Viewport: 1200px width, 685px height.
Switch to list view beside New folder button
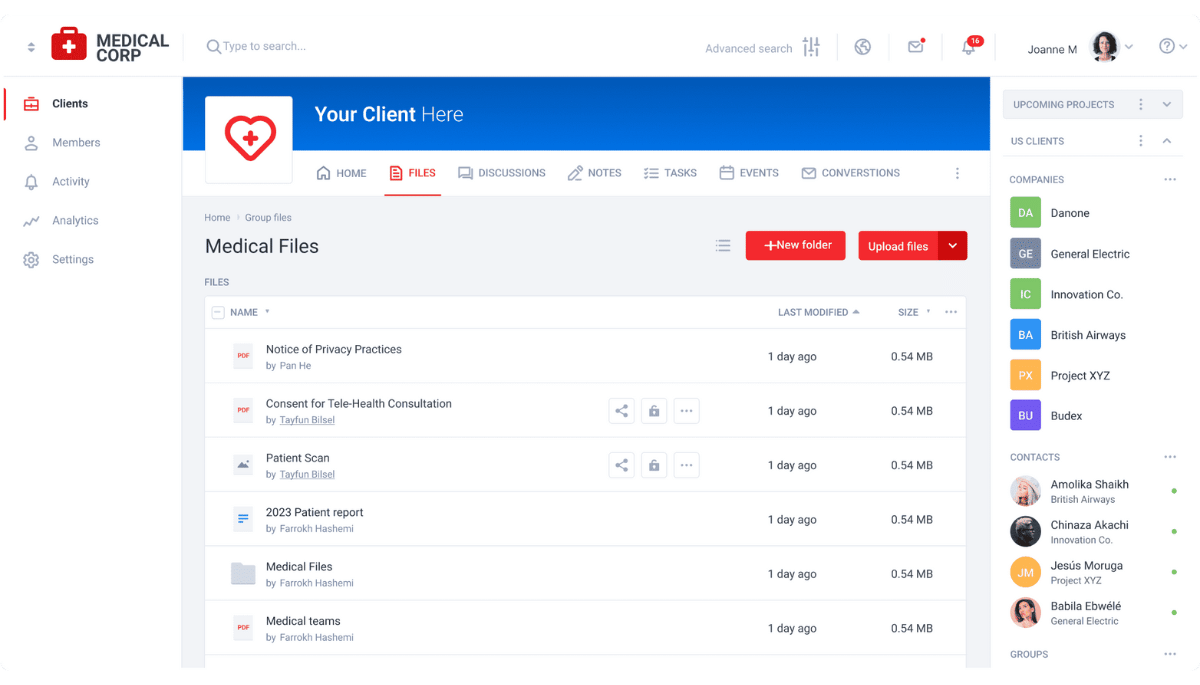pyautogui.click(x=723, y=245)
